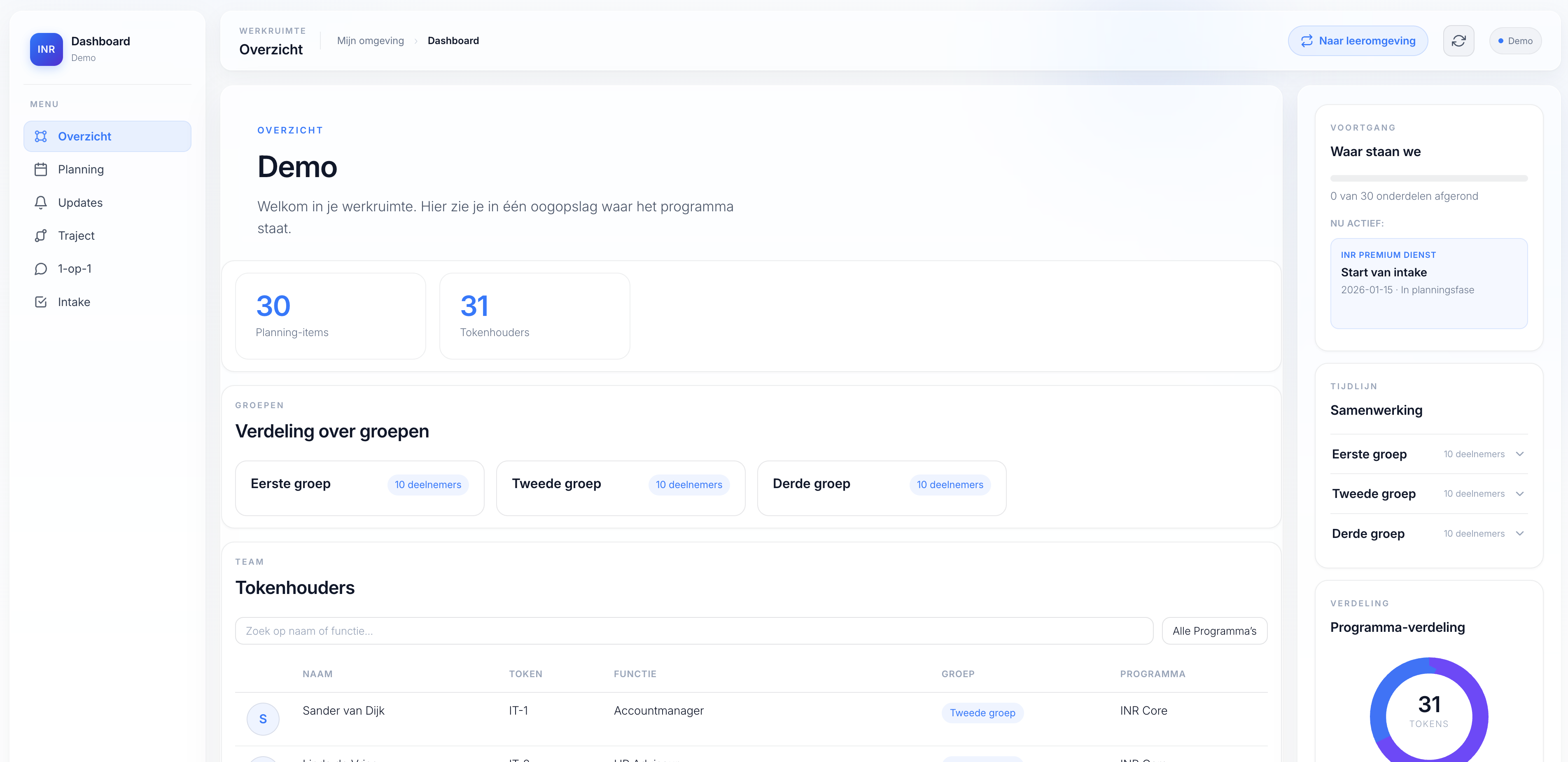This screenshot has width=1568, height=762.
Task: Go to the Updates menu item
Action: point(107,203)
